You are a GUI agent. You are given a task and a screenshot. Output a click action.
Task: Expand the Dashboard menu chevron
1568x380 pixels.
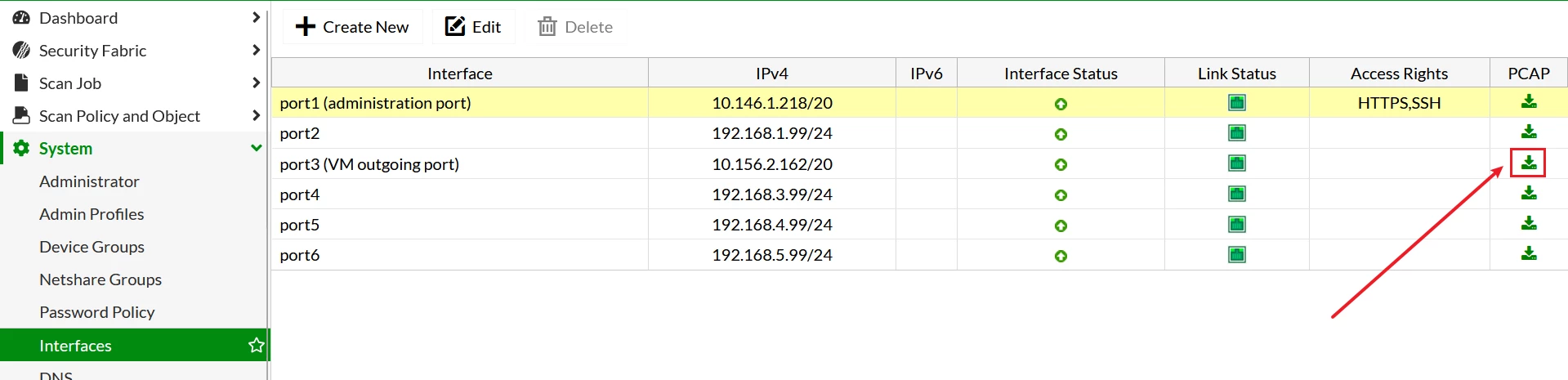256,17
